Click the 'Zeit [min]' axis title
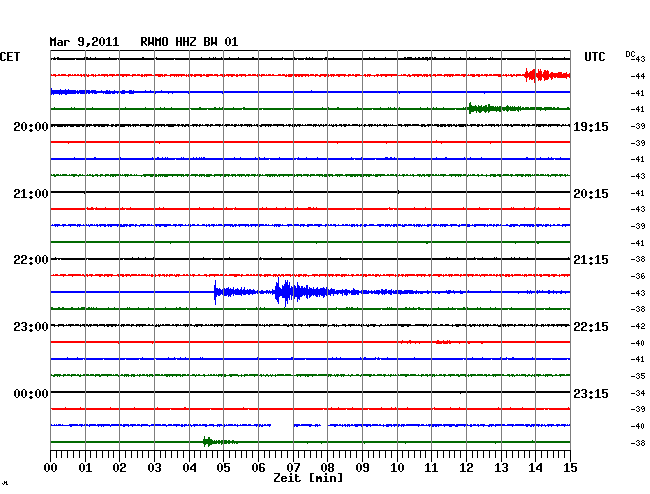This screenshot has width=650, height=494. pos(308,478)
